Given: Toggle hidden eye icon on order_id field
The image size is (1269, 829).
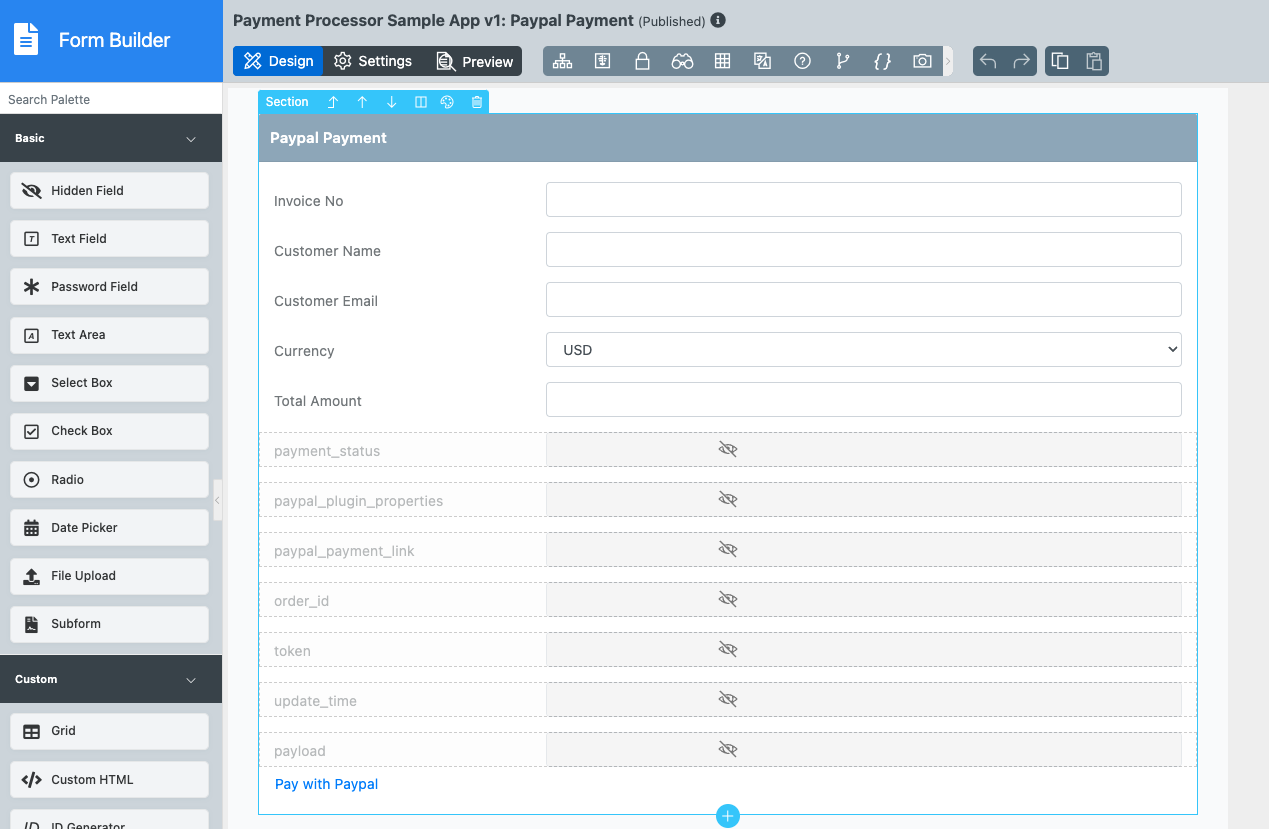Looking at the screenshot, I should tap(728, 600).
